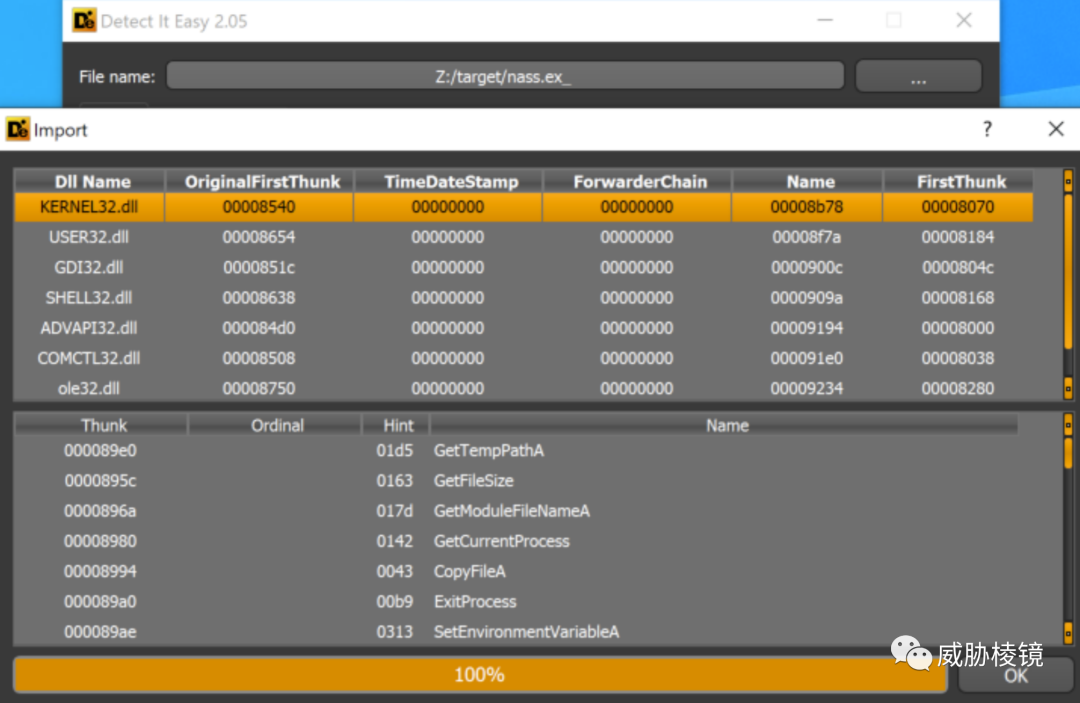
Task: Sort by the Dll Name column header
Action: pyautogui.click(x=90, y=182)
